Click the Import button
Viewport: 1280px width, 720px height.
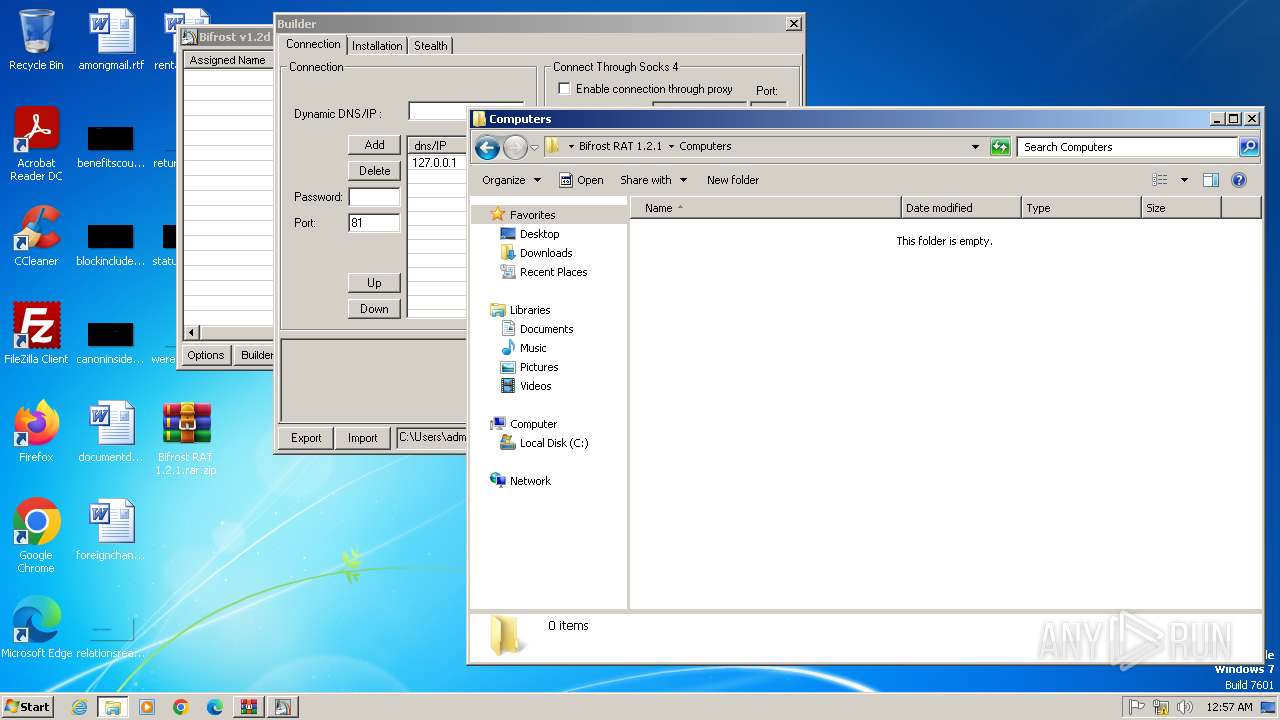click(x=362, y=438)
